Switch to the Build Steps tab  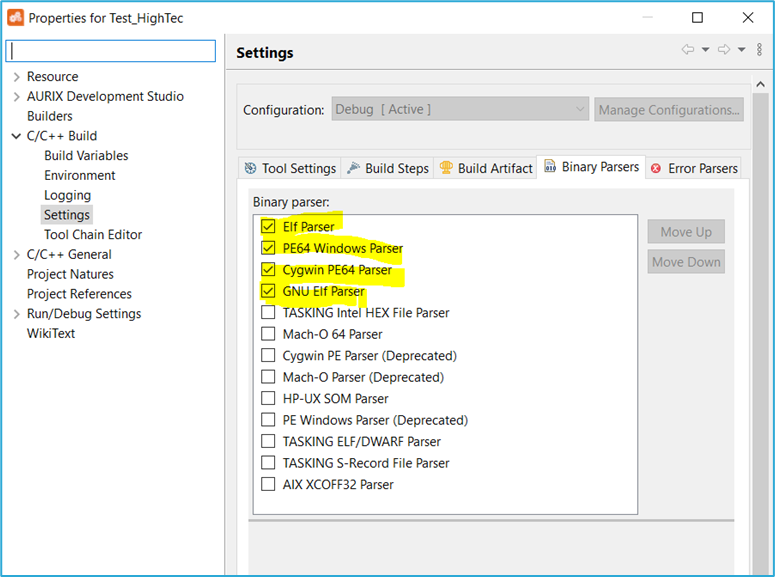(388, 169)
